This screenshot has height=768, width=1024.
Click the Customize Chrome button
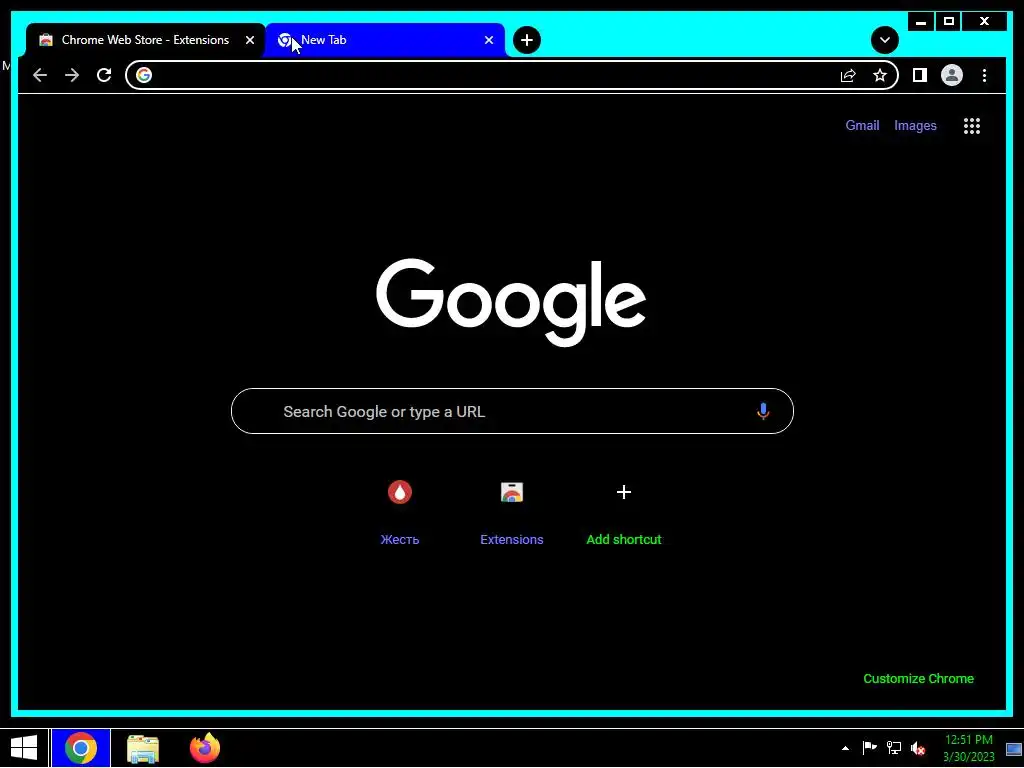click(x=918, y=679)
